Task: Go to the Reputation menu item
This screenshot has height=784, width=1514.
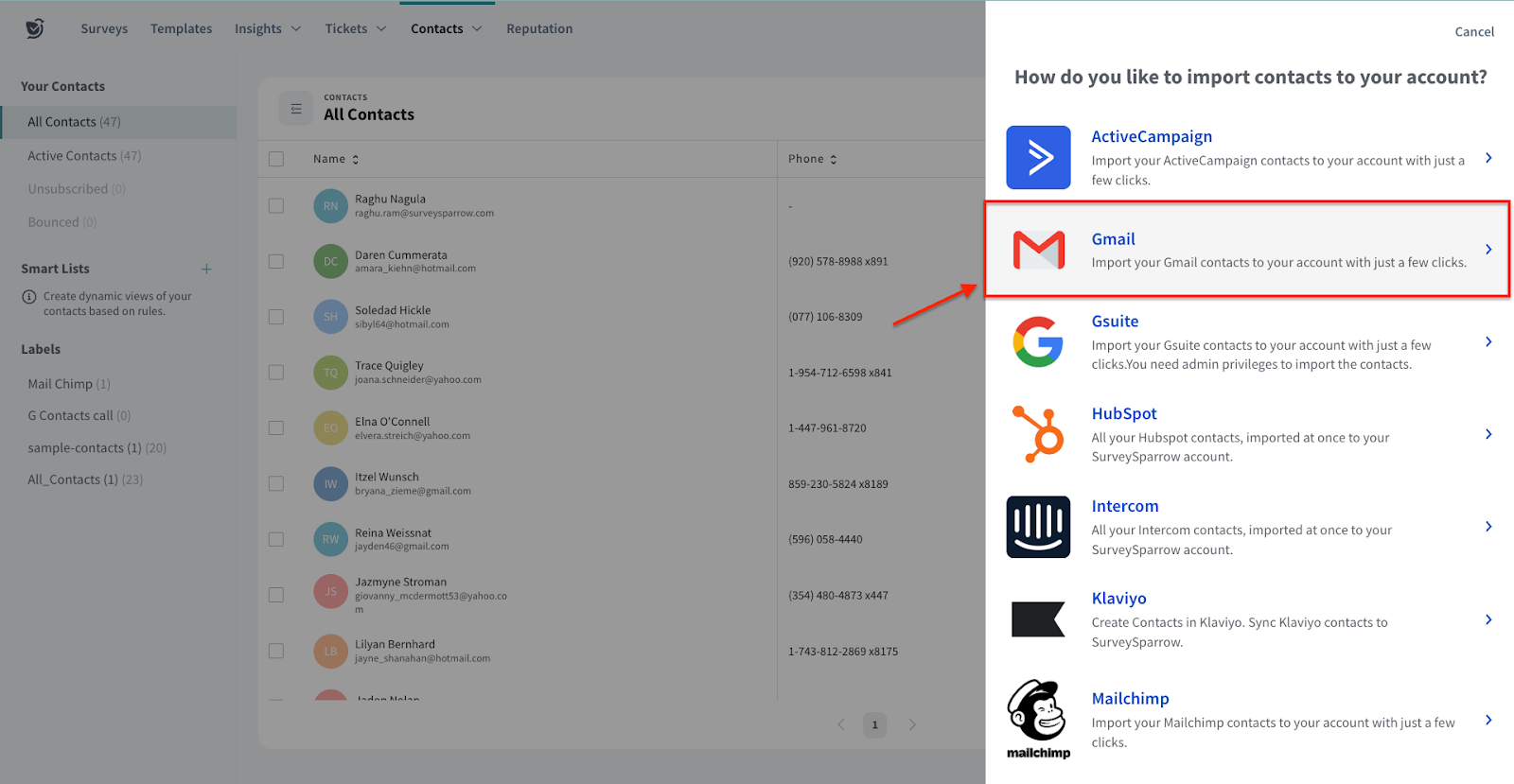Action: pos(539,28)
